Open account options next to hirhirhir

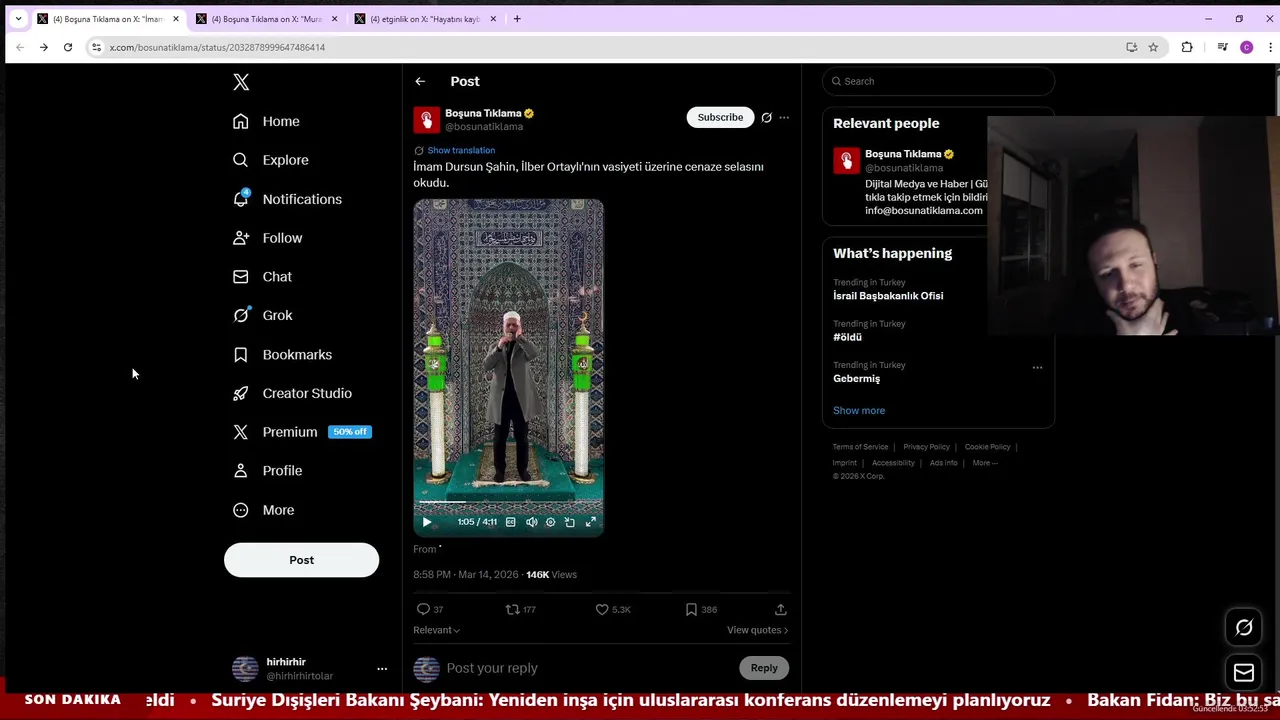tap(381, 668)
